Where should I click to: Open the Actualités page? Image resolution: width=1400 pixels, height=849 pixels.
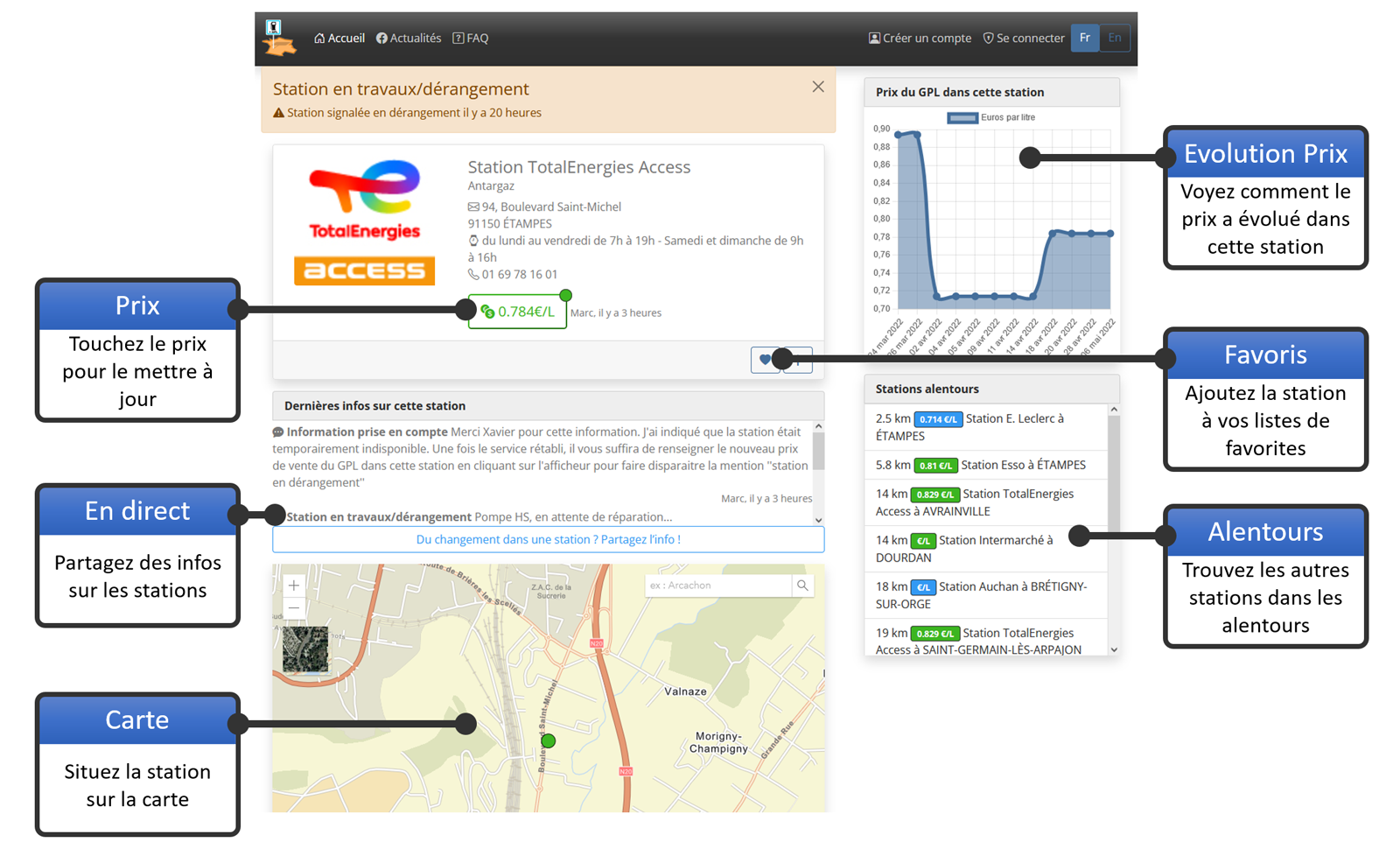[x=409, y=39]
